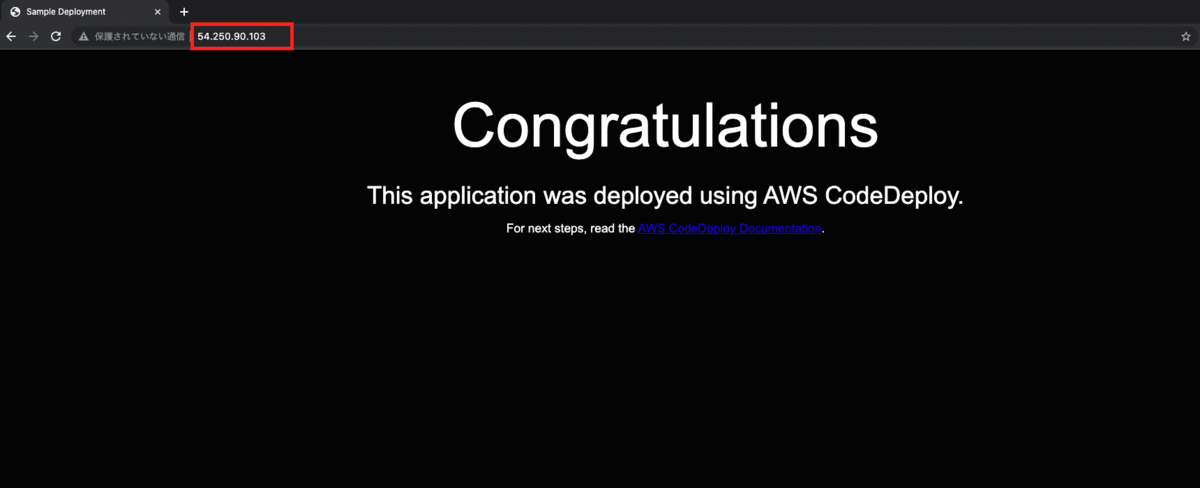
Task: Open a new tab with the plus button
Action: 184,12
